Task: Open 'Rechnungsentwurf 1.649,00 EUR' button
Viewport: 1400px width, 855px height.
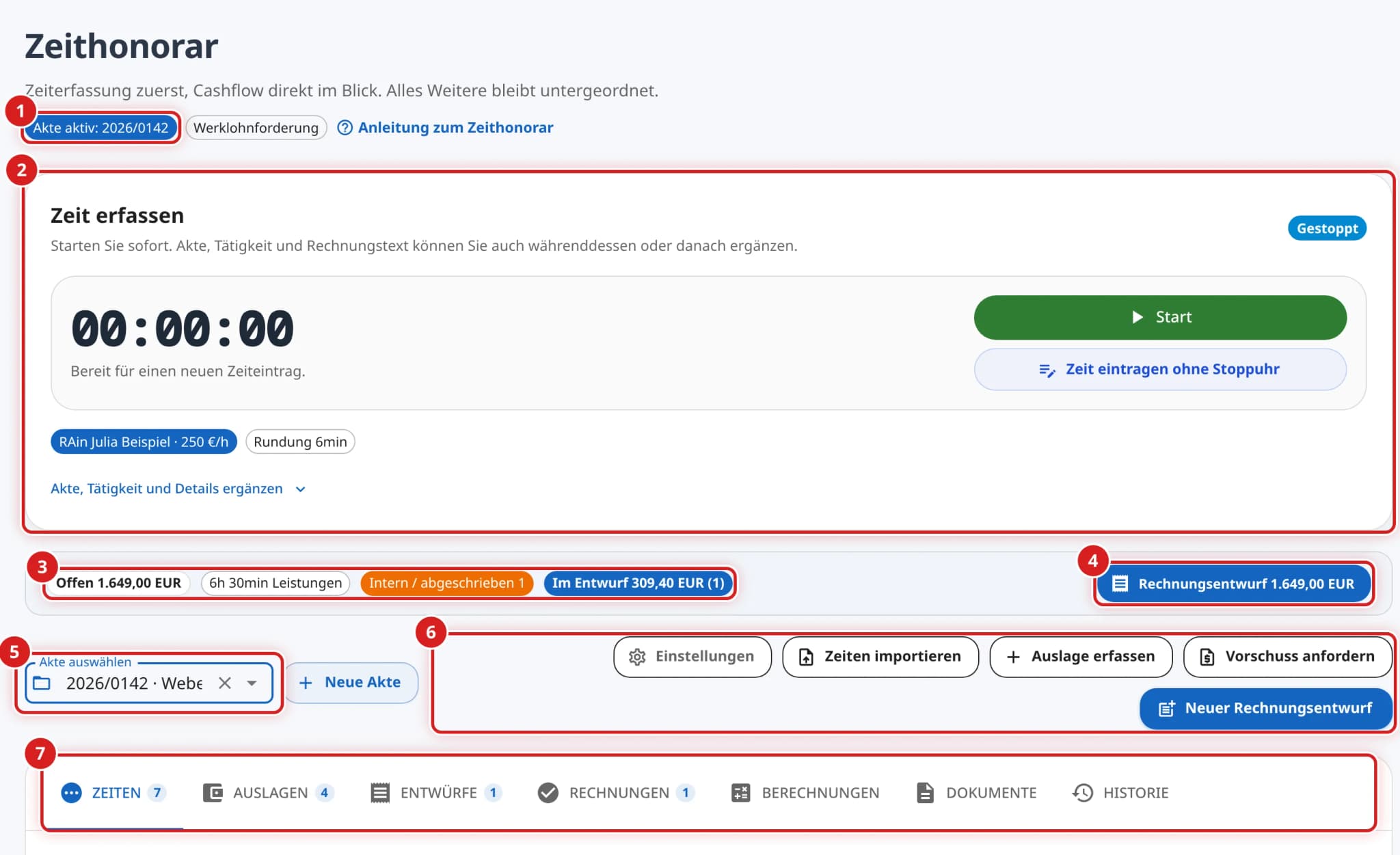Action: (1234, 584)
